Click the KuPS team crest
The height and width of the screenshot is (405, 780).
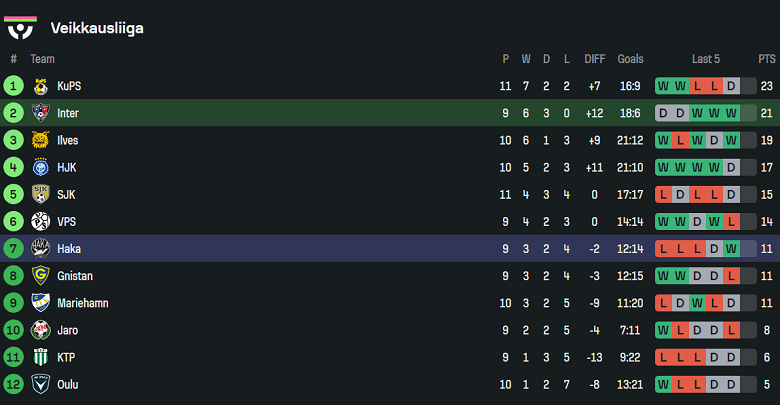pyautogui.click(x=41, y=86)
